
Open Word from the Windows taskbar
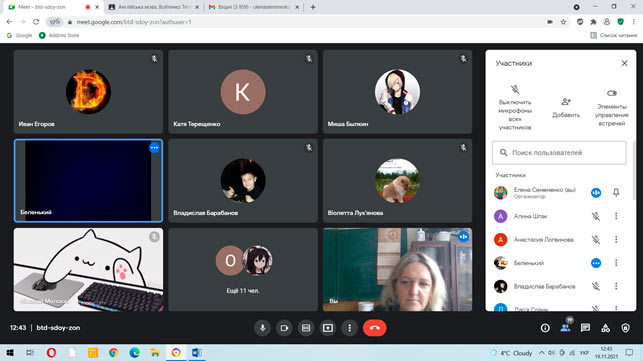197,353
